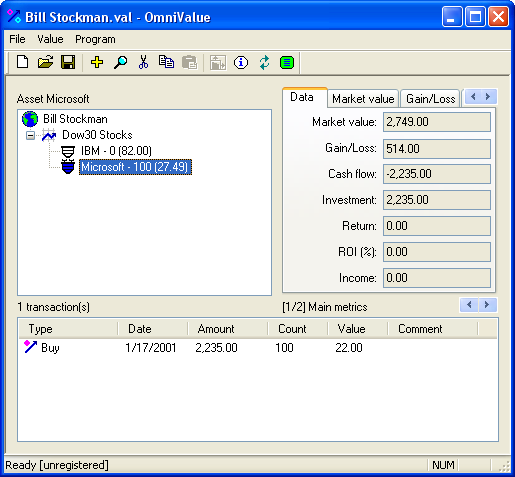Minimize the OmniValue window
Screen dimensions: 515x477
pyautogui.click(x=452, y=16)
